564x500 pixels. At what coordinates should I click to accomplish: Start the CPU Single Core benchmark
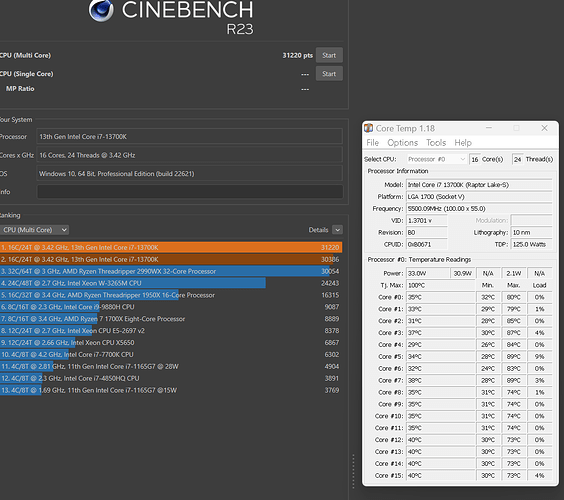(x=329, y=74)
